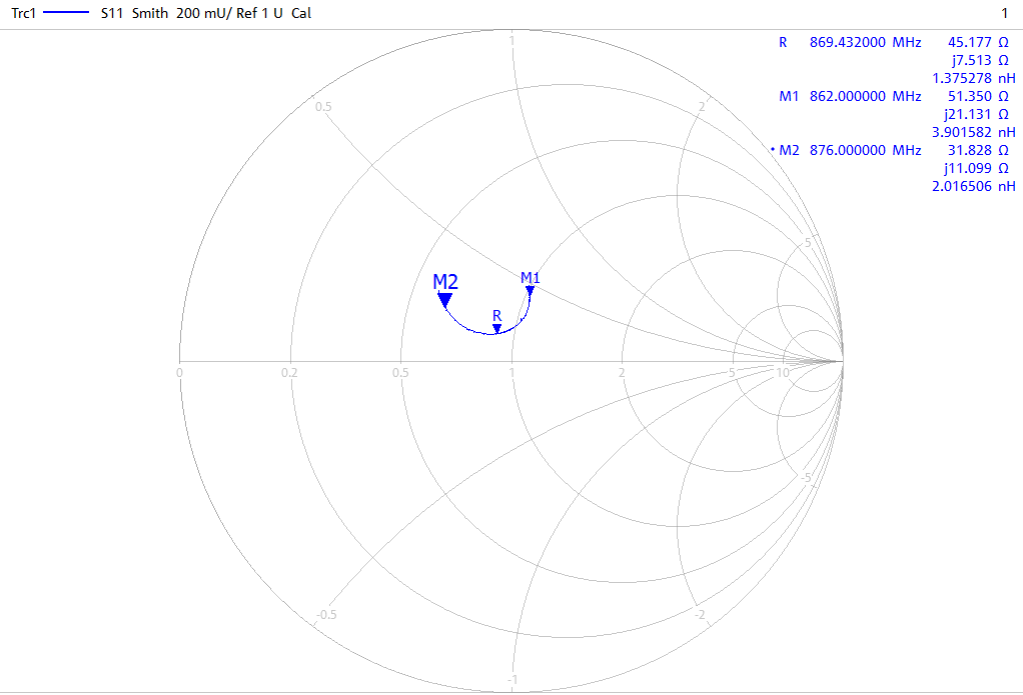The image size is (1023, 695).
Task: Select the M1 marker triangle on the trace
Action: point(530,291)
